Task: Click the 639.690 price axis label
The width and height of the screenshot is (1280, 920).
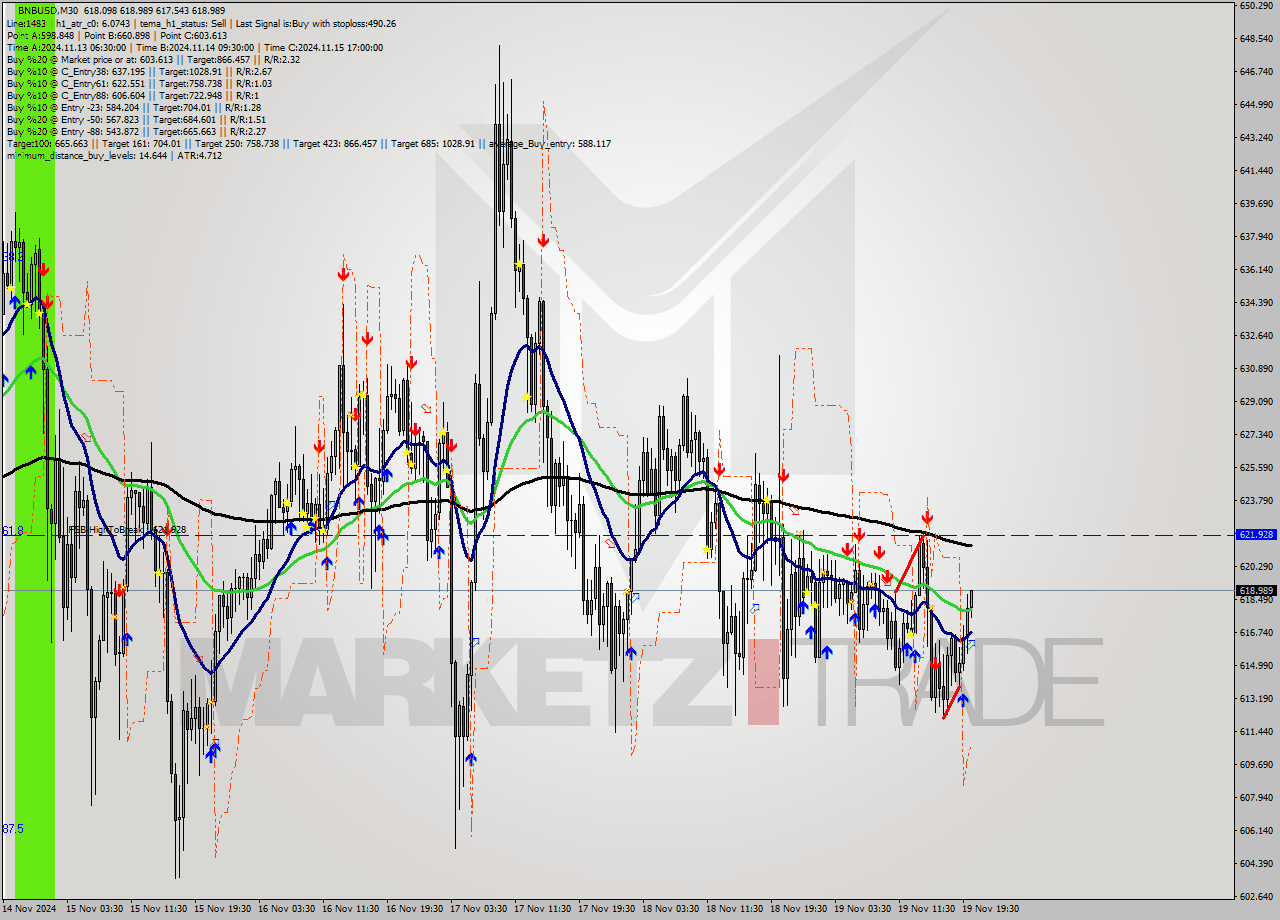Action: (x=1255, y=204)
